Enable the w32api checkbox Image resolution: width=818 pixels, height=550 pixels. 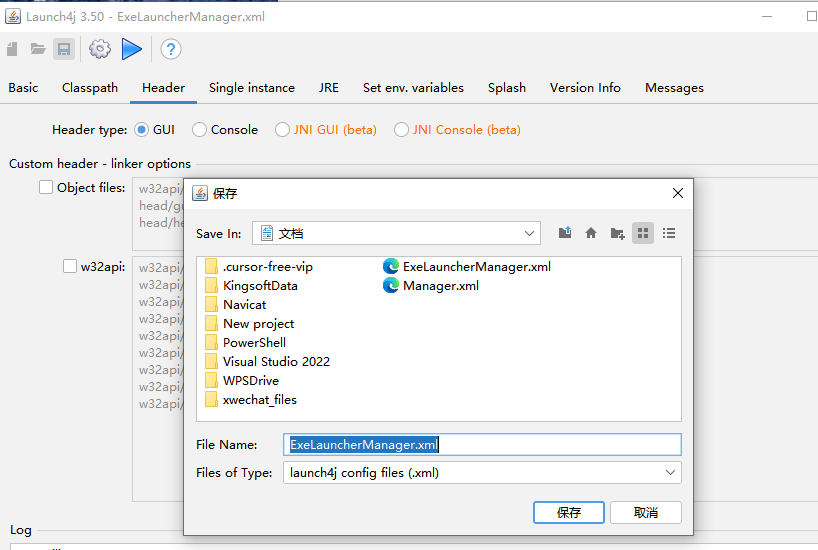tap(70, 266)
